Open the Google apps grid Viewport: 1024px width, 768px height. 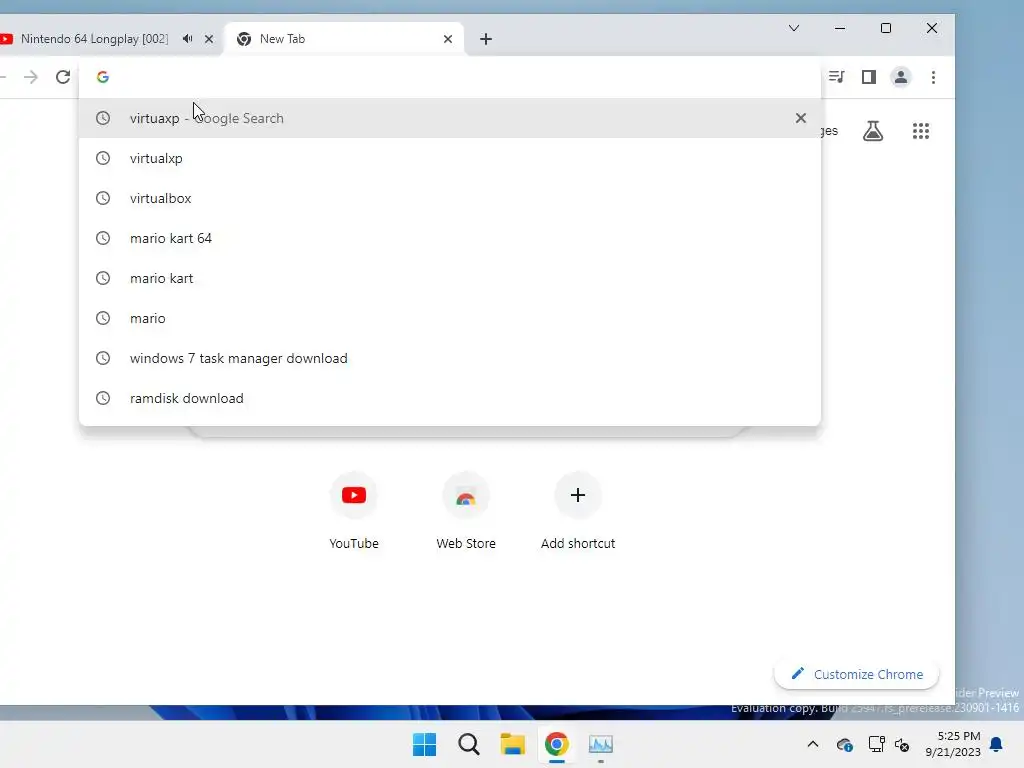pos(921,131)
